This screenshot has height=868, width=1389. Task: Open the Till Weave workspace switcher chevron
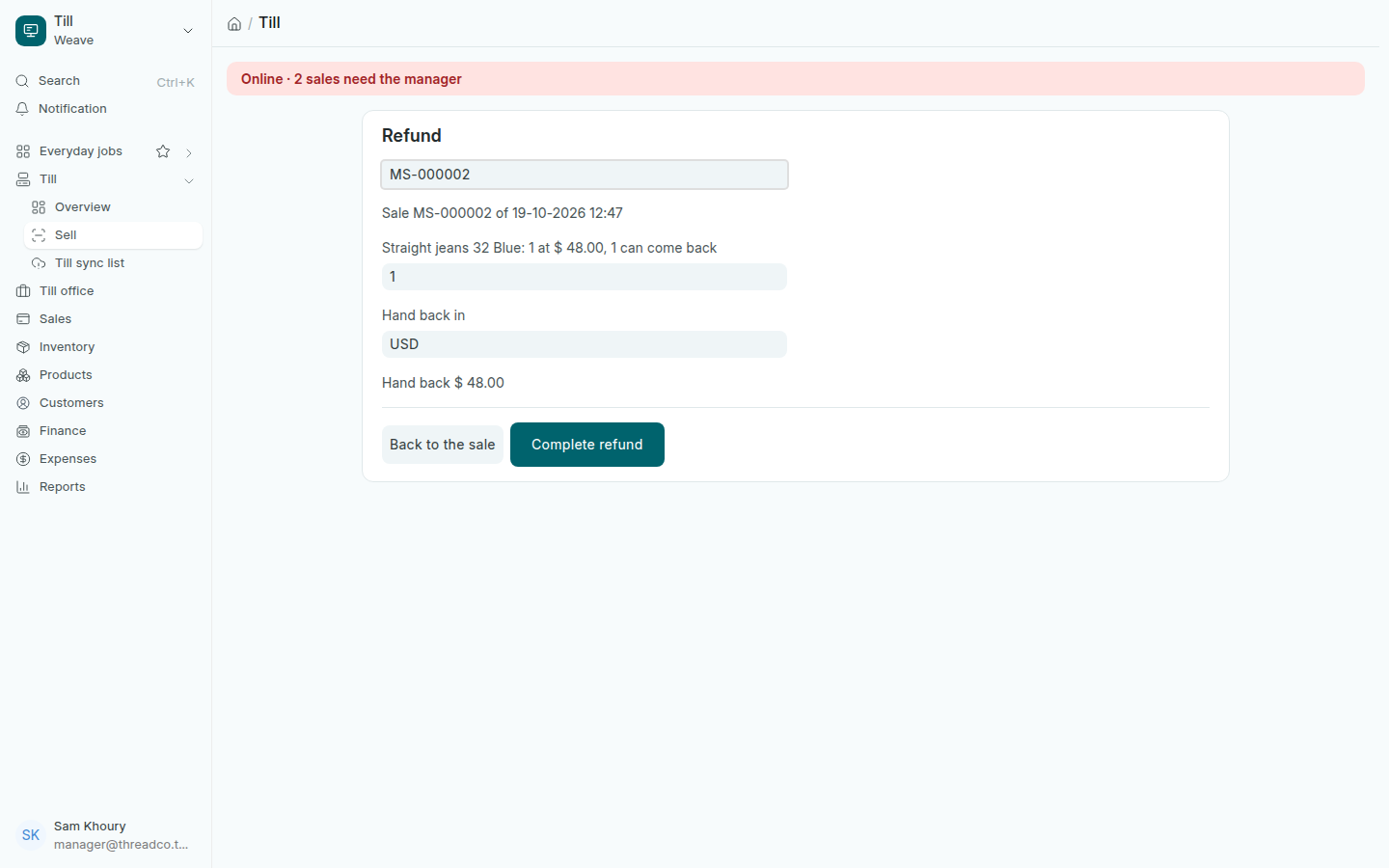click(188, 31)
